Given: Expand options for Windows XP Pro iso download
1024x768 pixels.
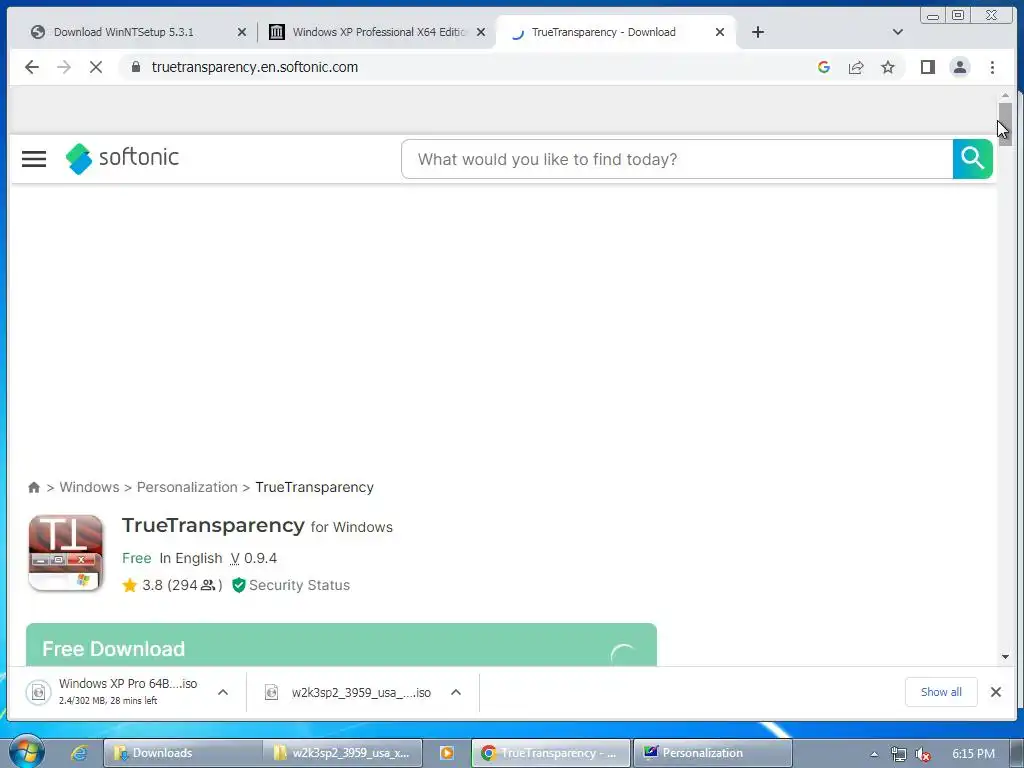Looking at the screenshot, I should pyautogui.click(x=223, y=692).
